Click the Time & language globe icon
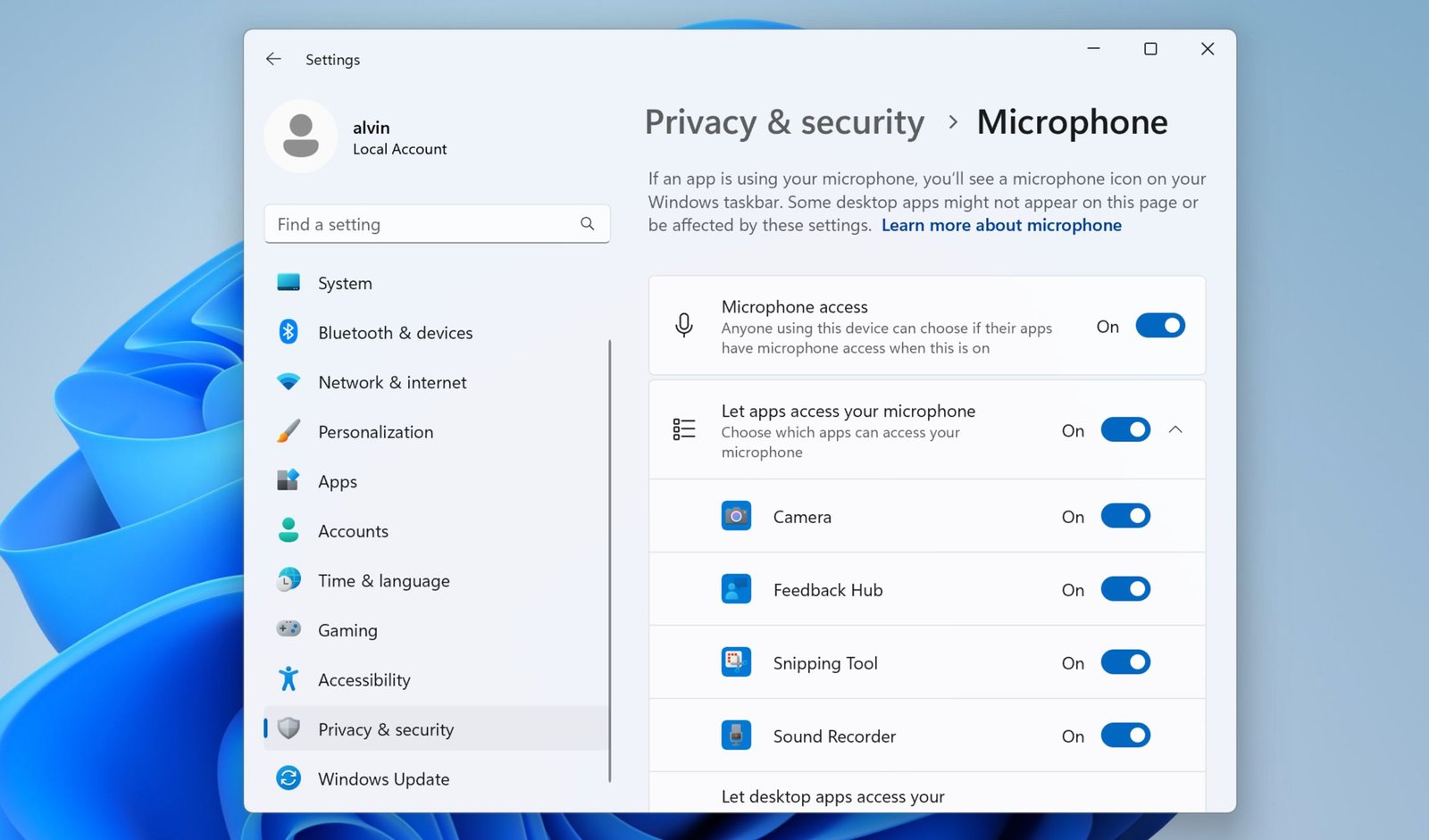1429x840 pixels. click(288, 580)
